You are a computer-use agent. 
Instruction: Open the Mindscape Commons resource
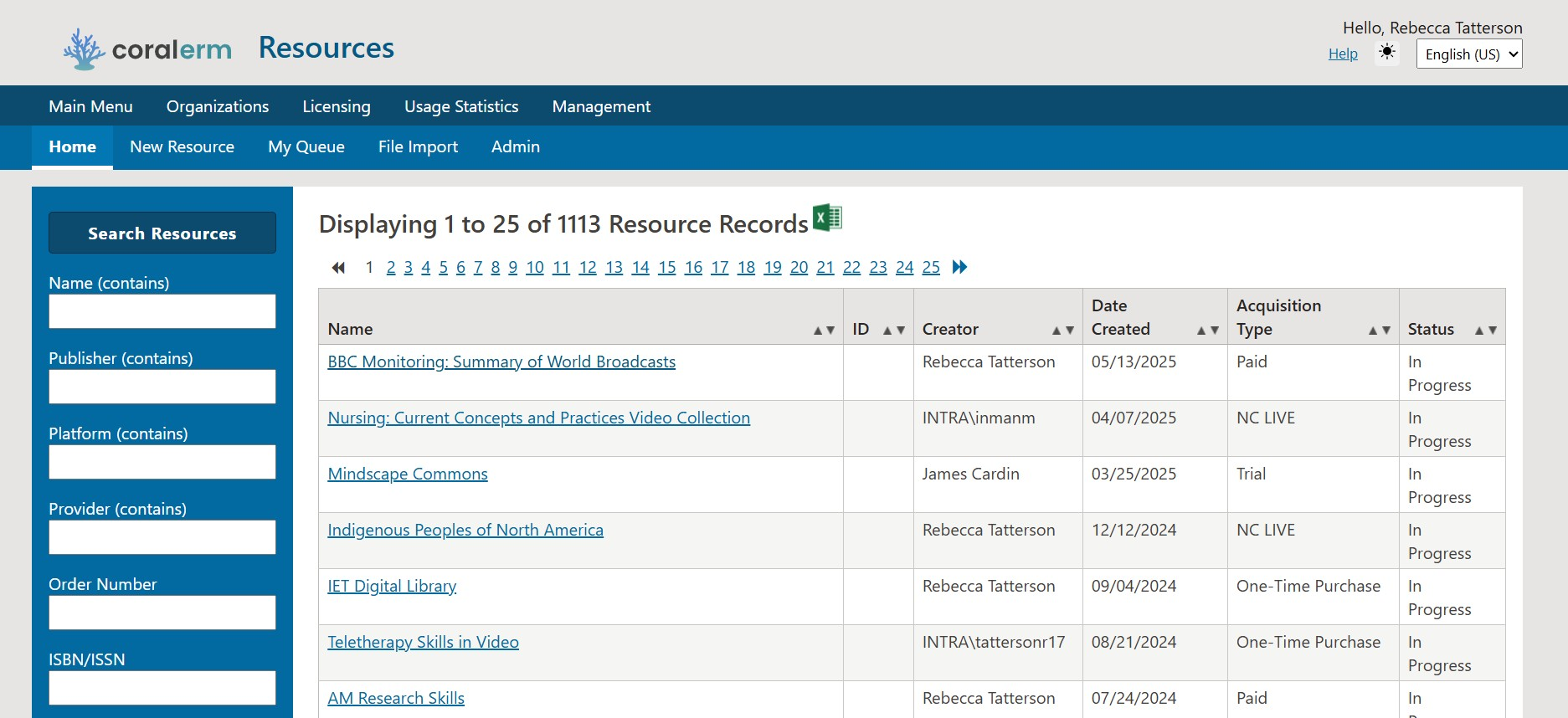[x=407, y=474]
